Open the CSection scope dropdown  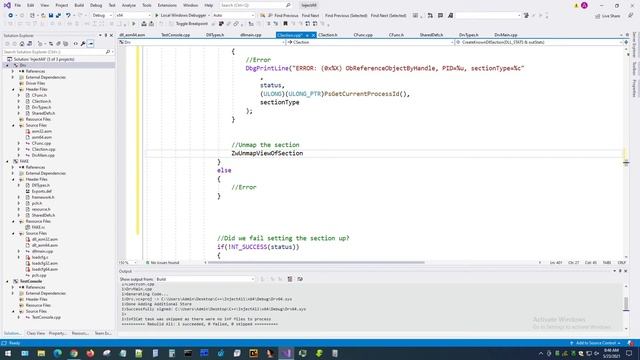click(370, 42)
